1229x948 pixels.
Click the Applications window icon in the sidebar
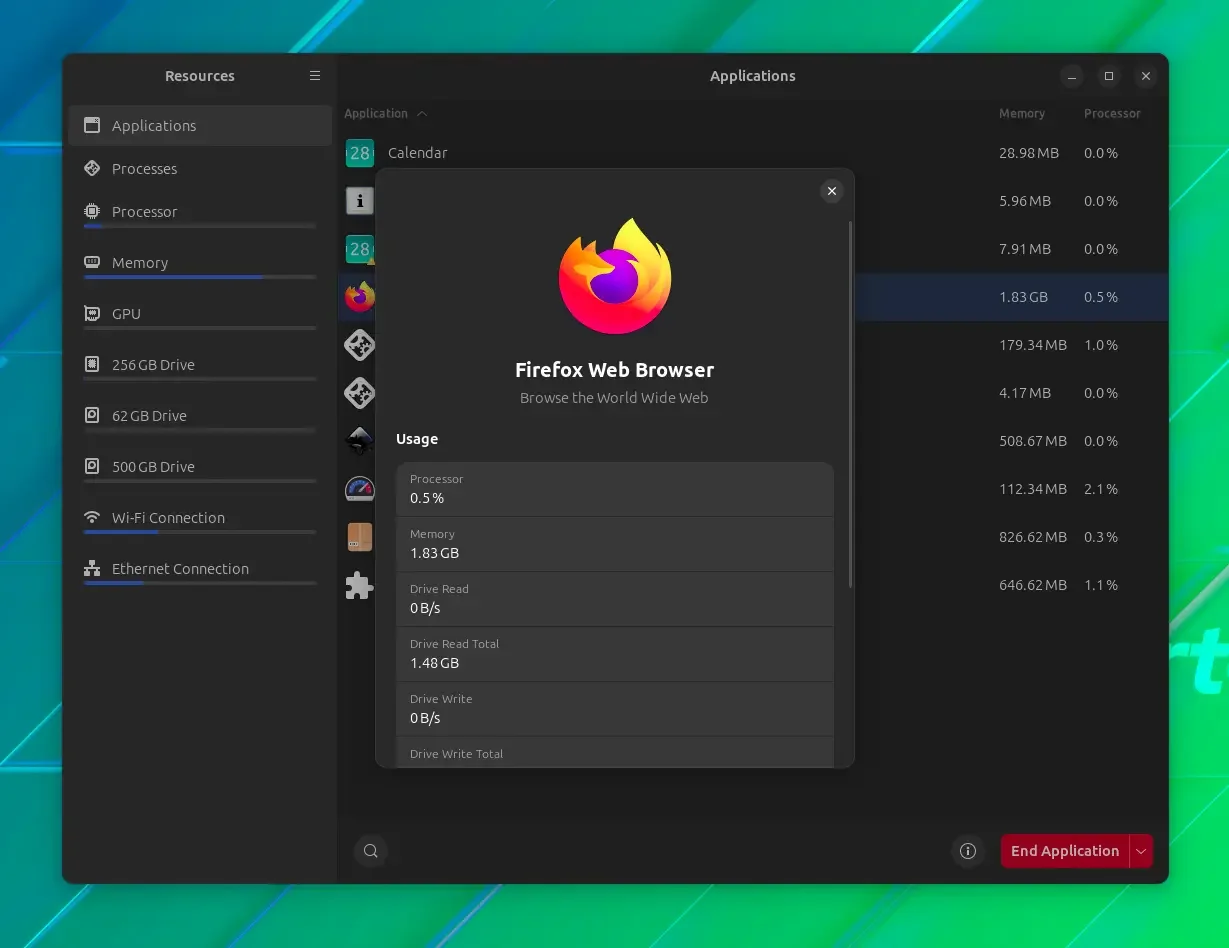92,126
